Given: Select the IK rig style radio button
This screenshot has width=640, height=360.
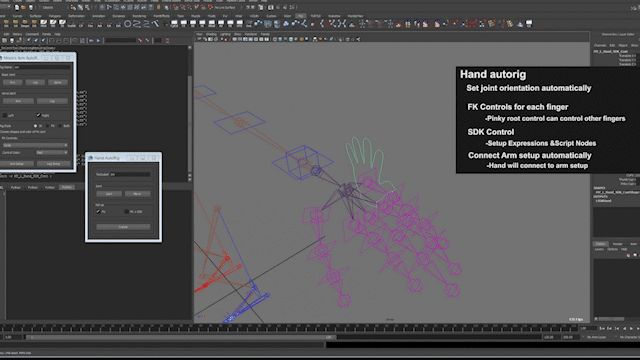Looking at the screenshot, I should click(36, 126).
